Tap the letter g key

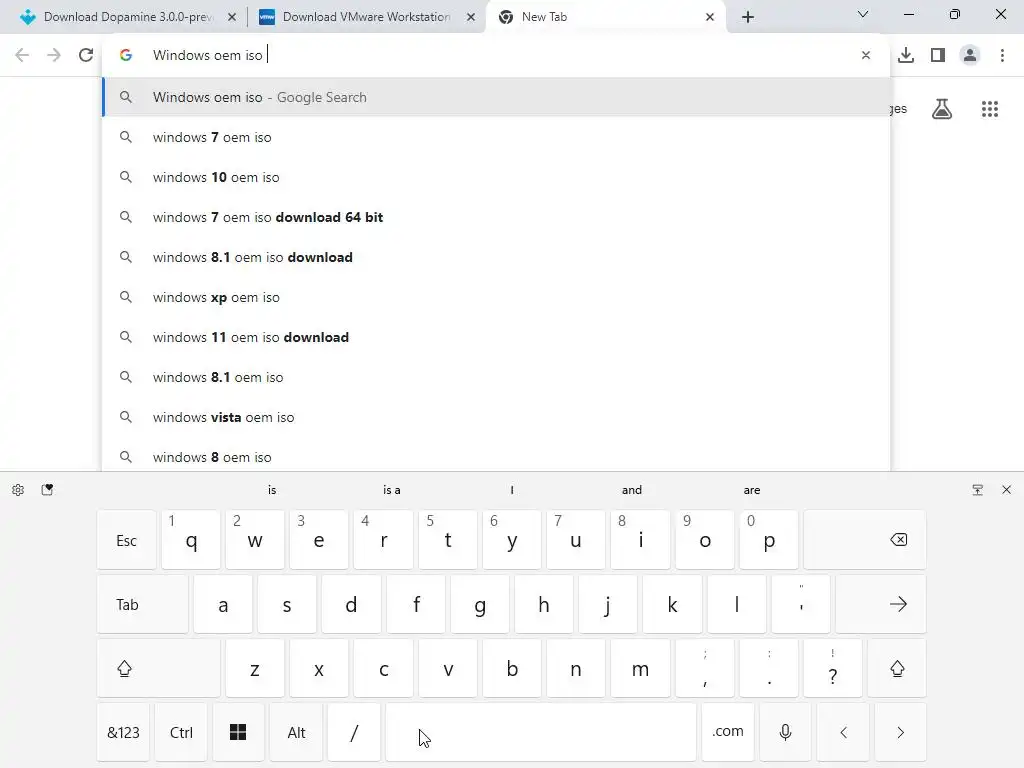(x=480, y=604)
